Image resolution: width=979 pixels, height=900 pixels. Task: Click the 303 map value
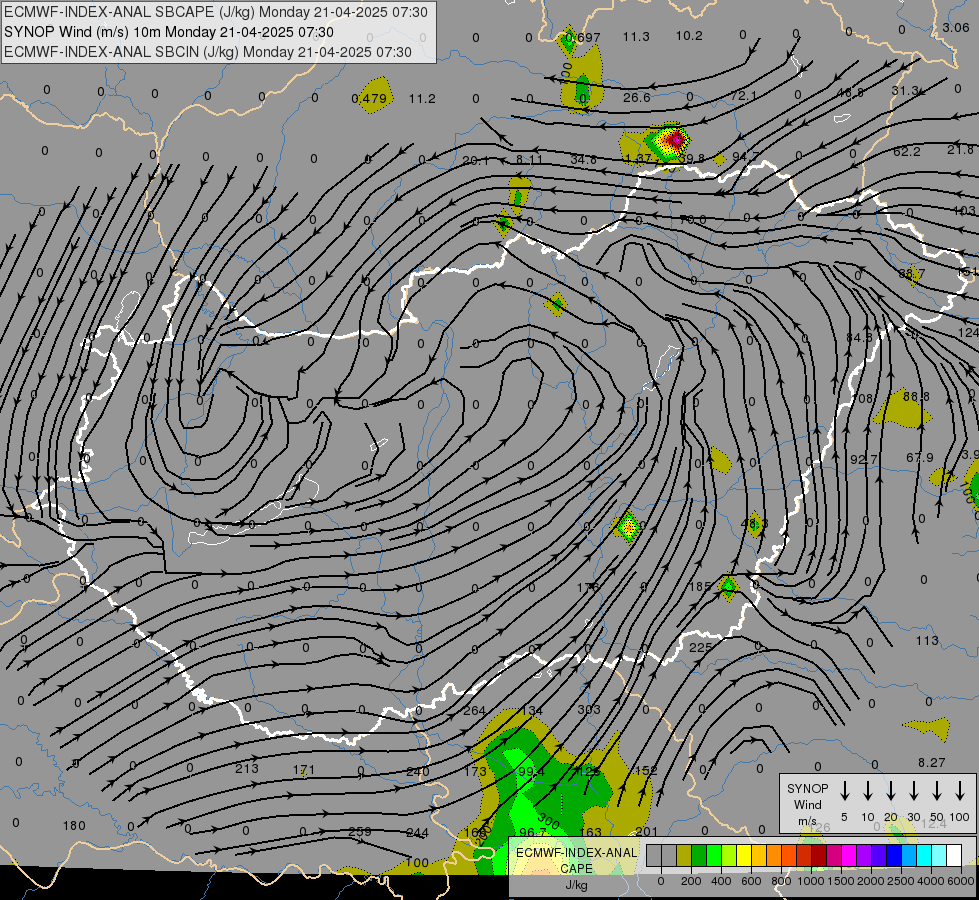pos(589,710)
